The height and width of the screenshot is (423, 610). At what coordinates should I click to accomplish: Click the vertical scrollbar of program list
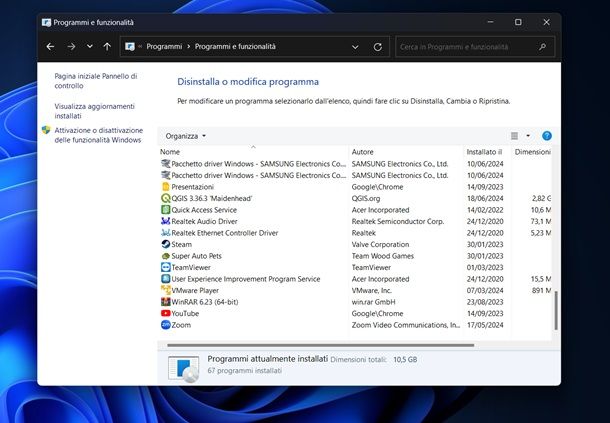point(556,310)
